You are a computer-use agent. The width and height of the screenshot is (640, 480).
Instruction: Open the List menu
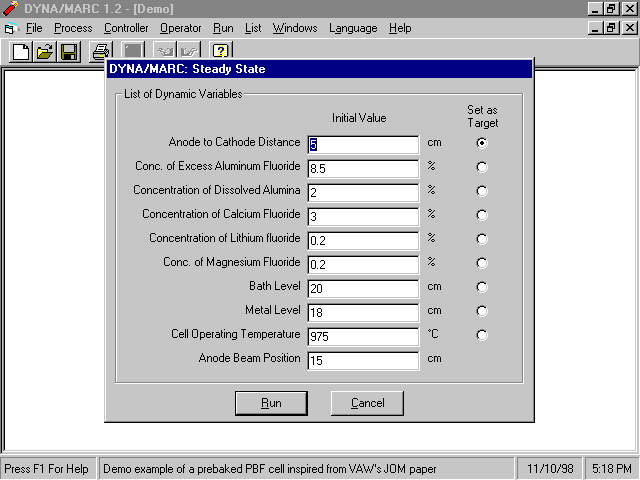[253, 28]
